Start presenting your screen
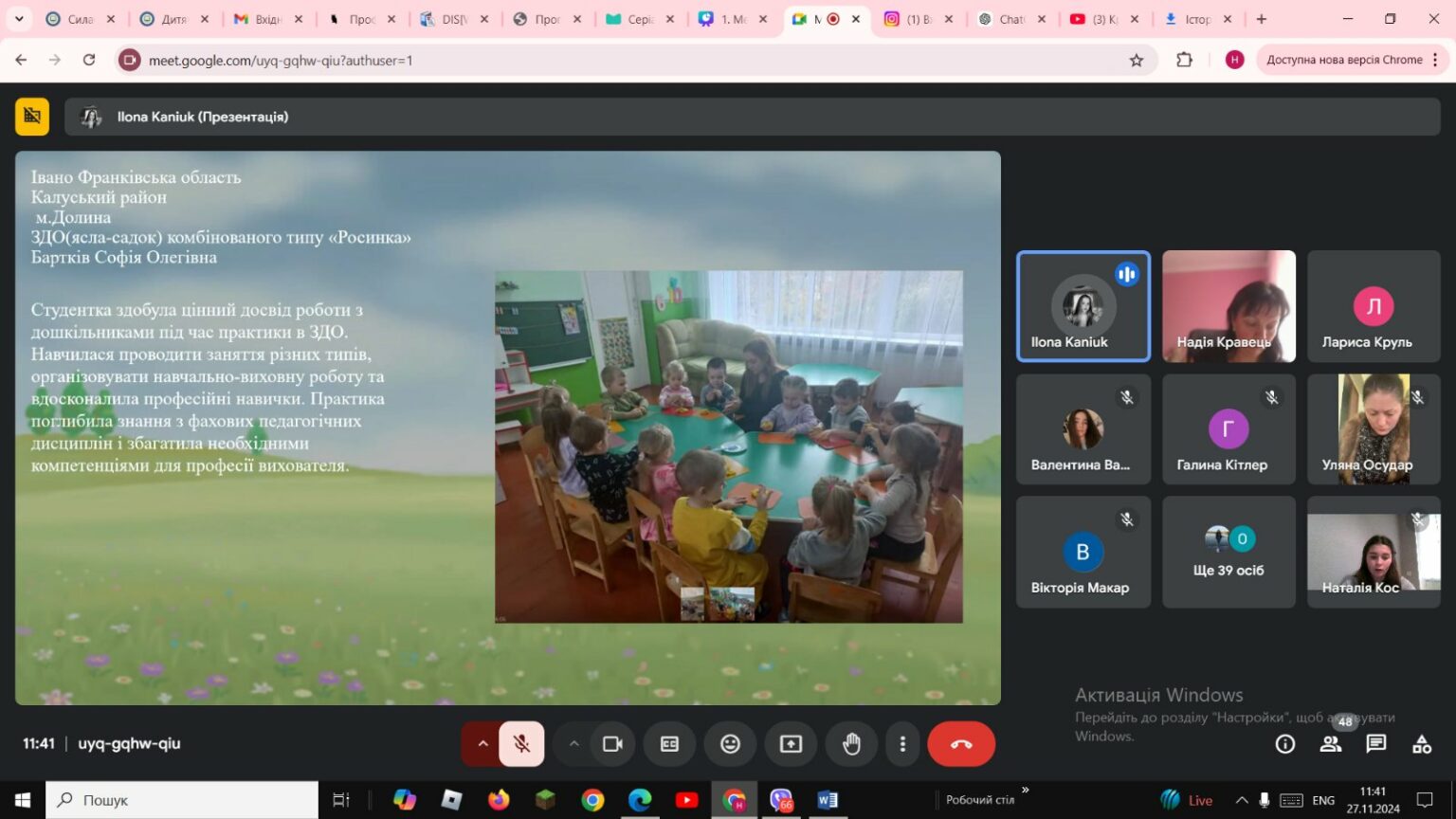 (x=791, y=744)
